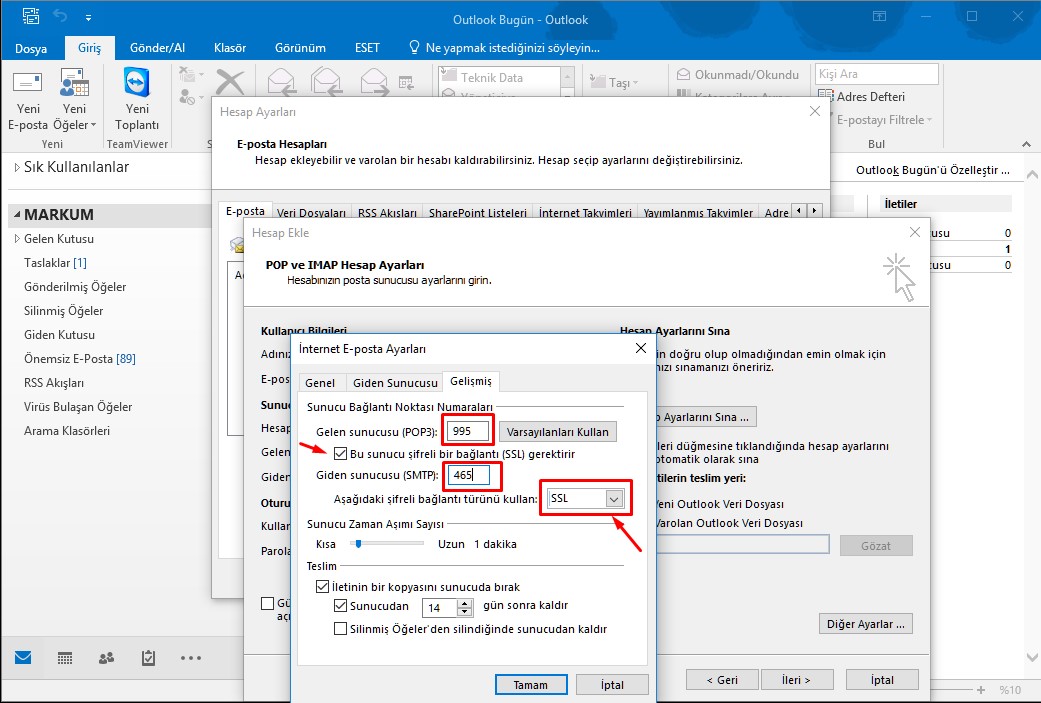Screen dimensions: 1041x703
Task: Open the Dosya menu
Action: (31, 48)
